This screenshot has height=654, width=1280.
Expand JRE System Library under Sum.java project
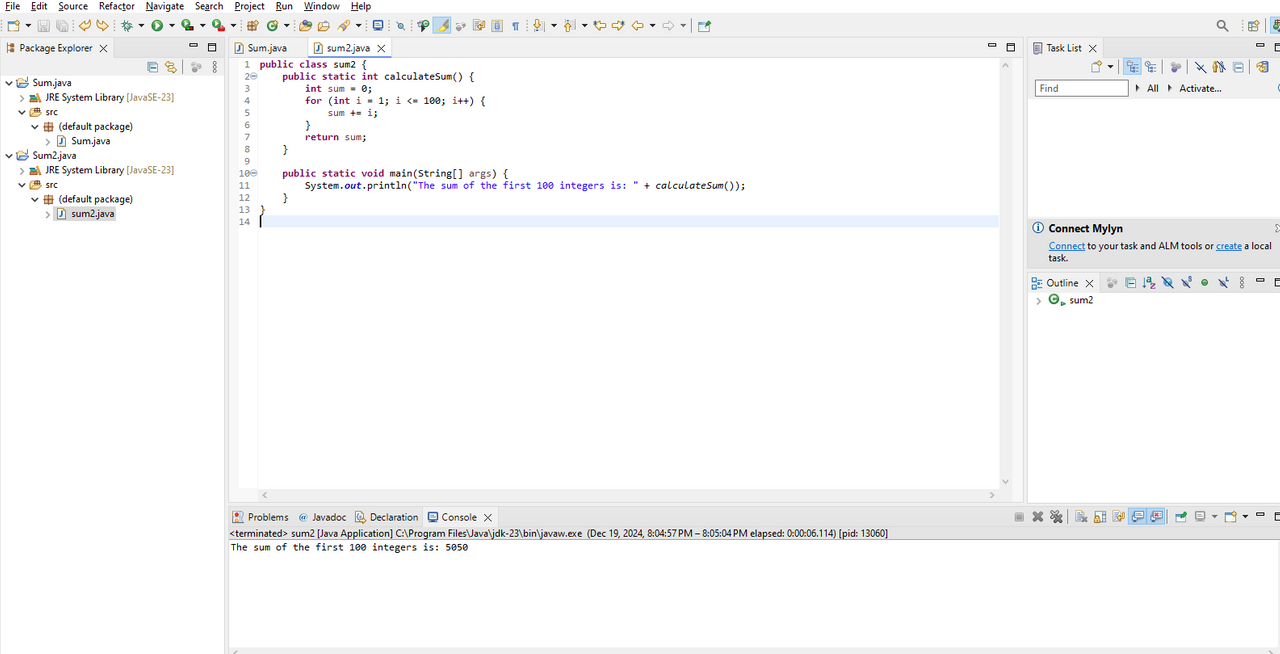[x=22, y=98]
